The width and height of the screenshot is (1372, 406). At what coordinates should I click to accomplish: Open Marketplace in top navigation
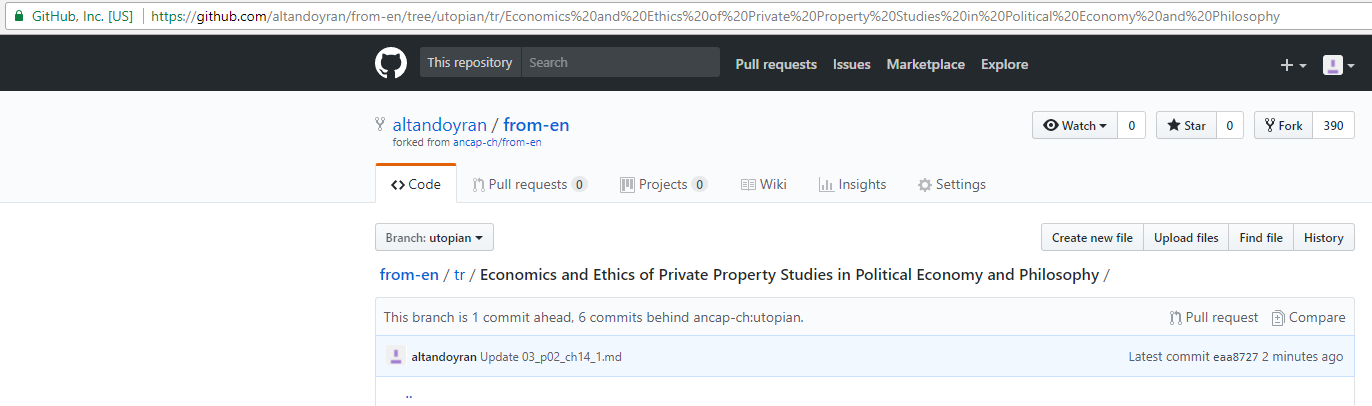pos(926,64)
